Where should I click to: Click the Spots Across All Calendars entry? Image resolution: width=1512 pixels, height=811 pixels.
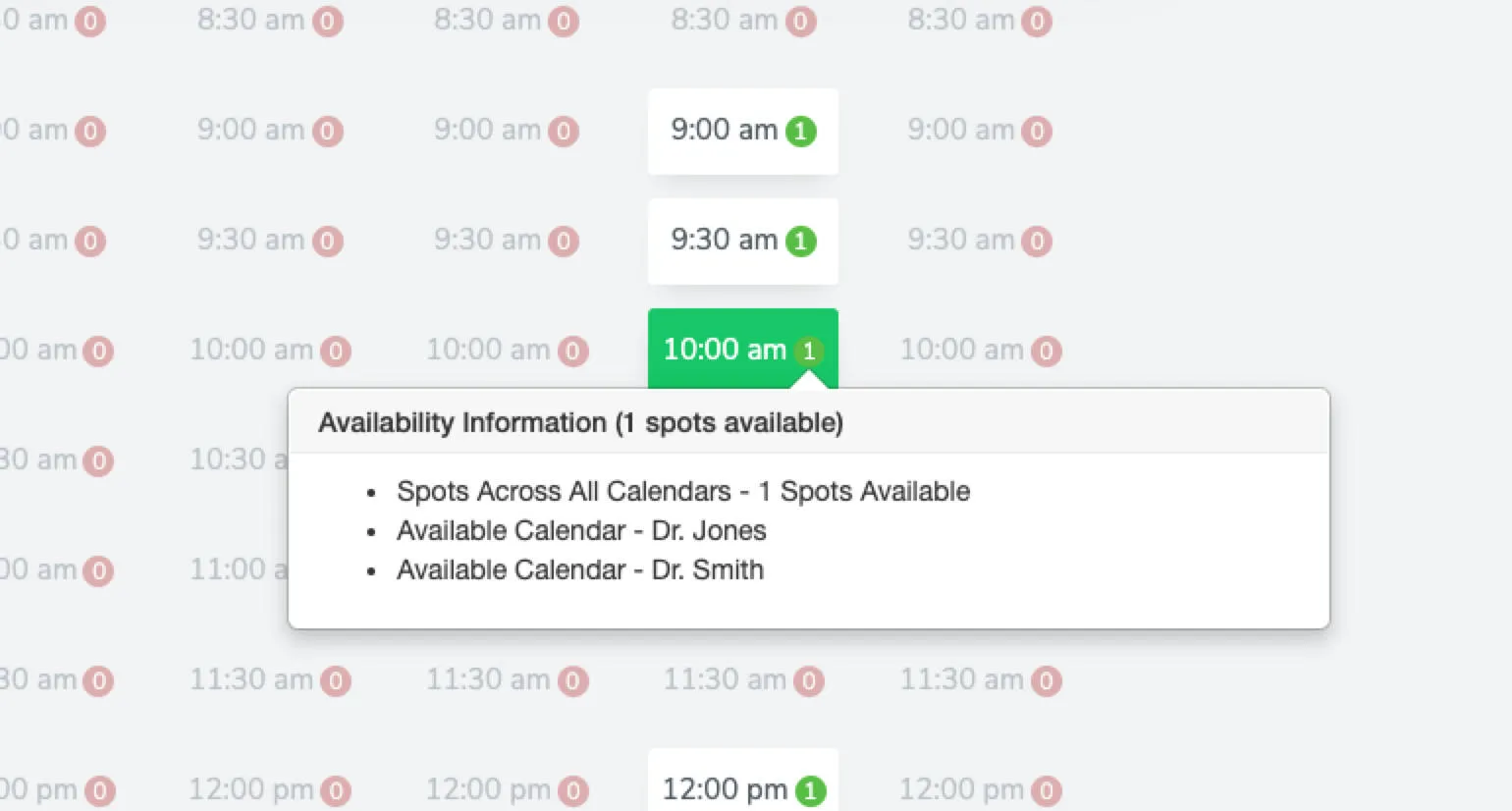click(x=682, y=491)
